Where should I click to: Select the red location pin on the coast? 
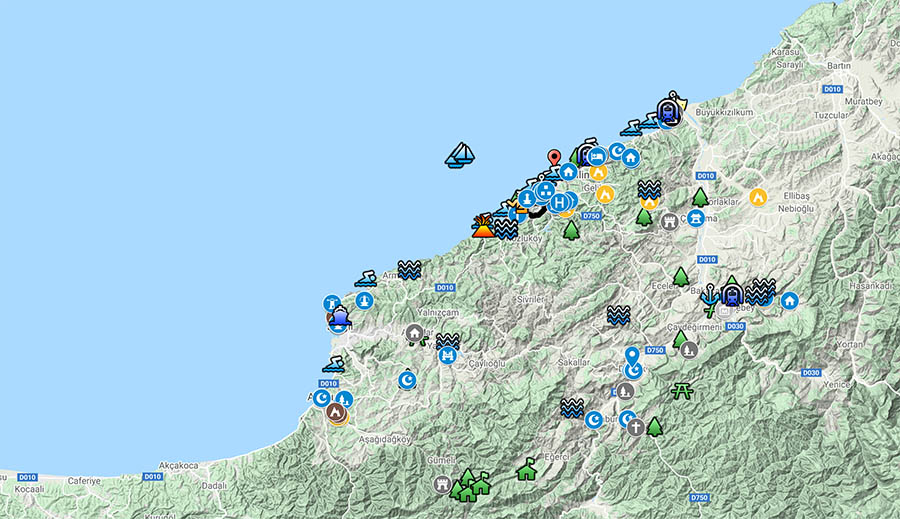tap(553, 159)
